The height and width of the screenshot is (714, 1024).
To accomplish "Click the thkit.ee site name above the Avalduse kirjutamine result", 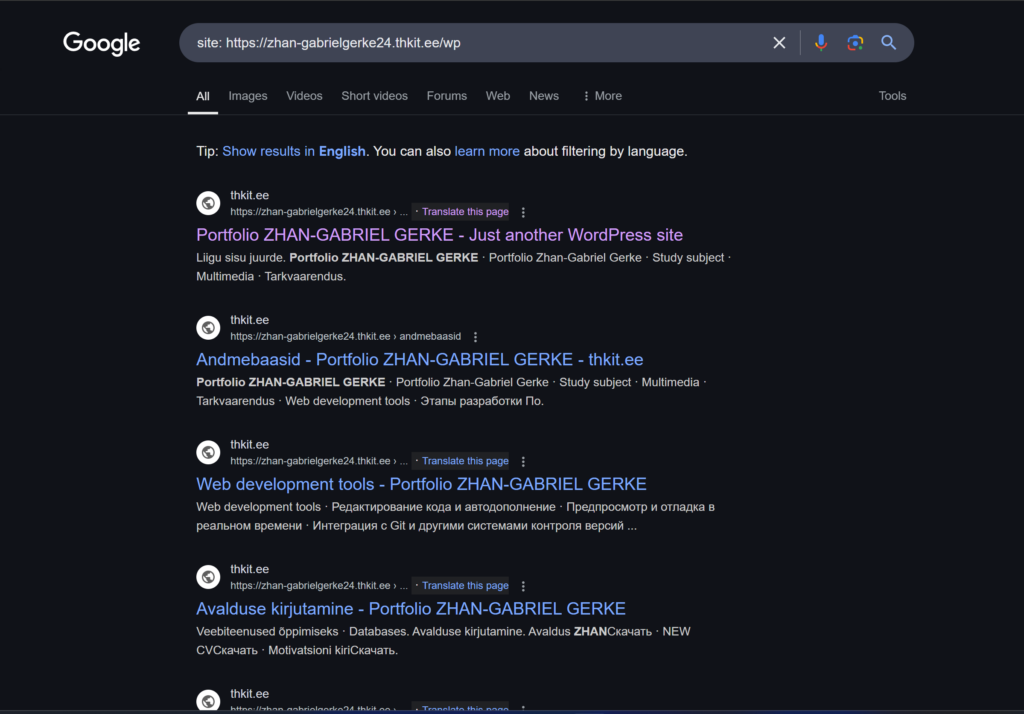I will pos(249,570).
